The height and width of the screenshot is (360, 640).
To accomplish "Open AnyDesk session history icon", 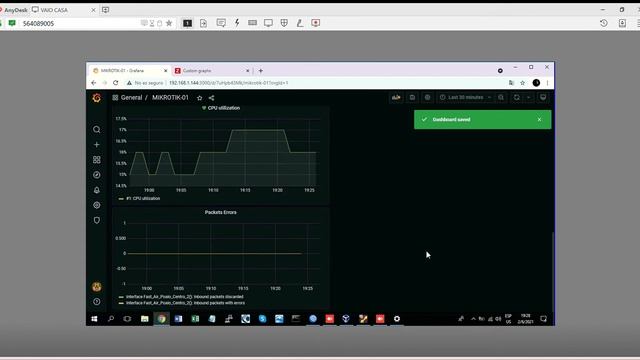I will click(x=604, y=23).
